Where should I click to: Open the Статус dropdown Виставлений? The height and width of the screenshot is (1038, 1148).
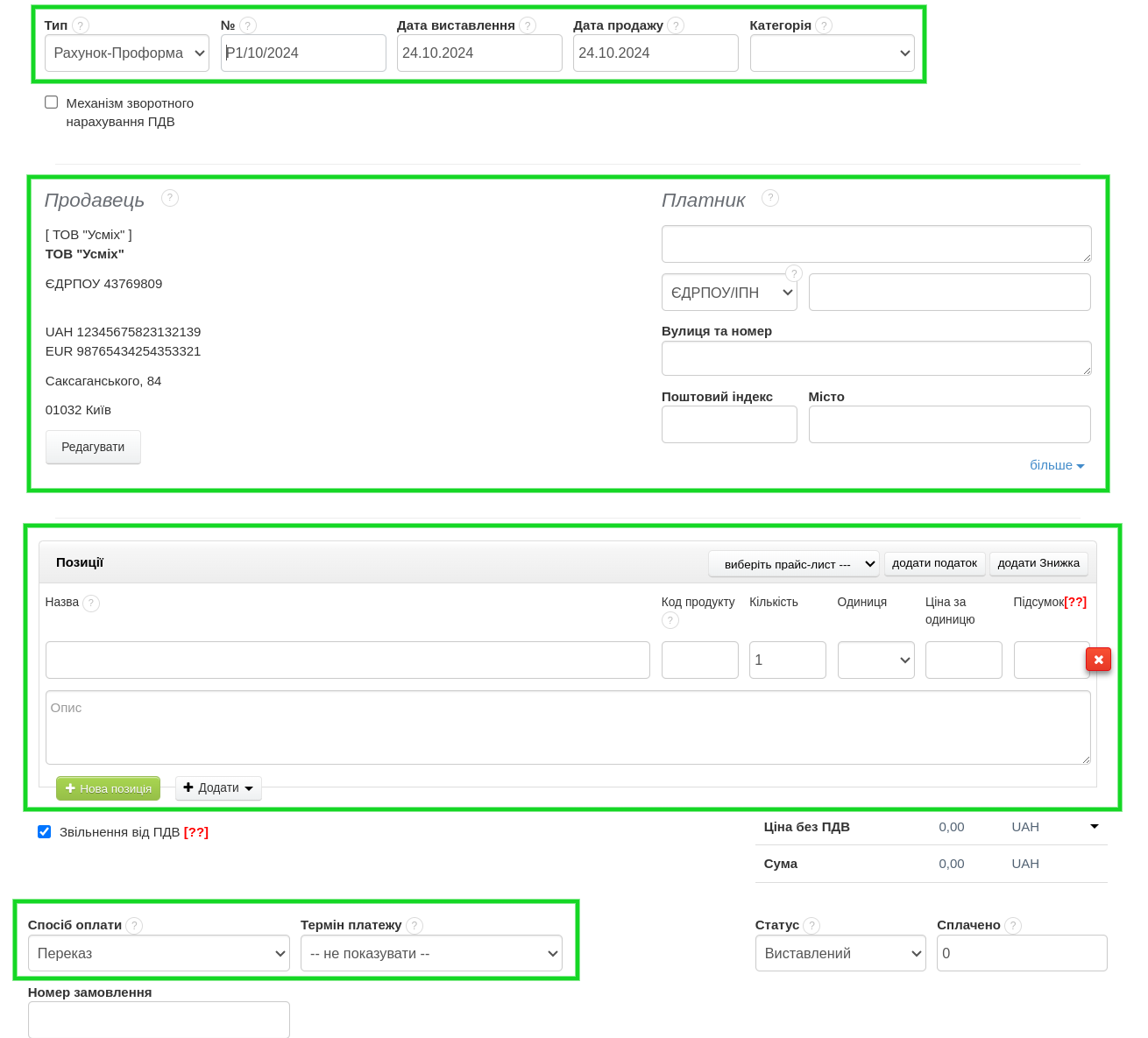(840, 953)
